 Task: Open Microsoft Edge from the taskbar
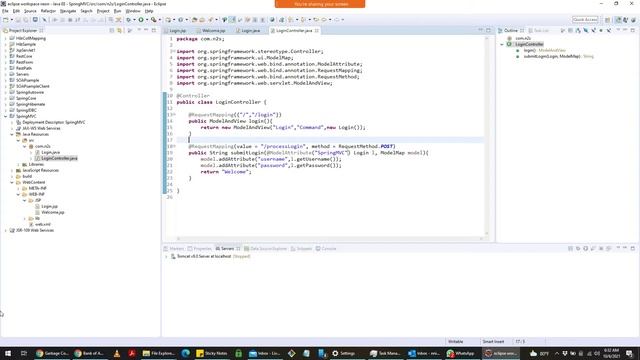(x=186, y=353)
